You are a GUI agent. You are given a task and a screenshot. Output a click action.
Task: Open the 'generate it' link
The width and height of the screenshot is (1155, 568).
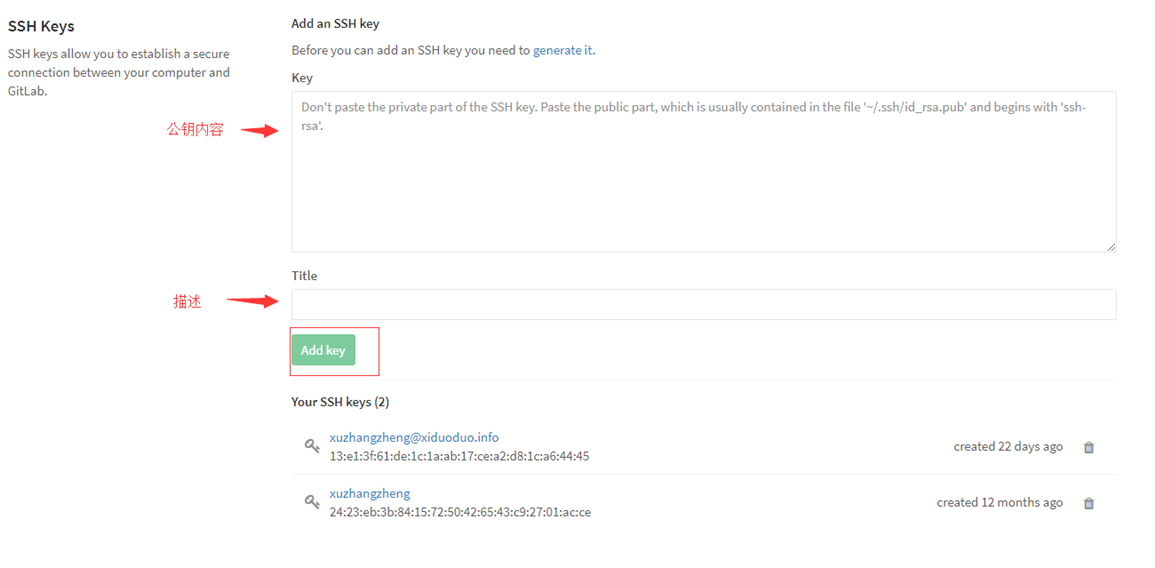coord(563,51)
